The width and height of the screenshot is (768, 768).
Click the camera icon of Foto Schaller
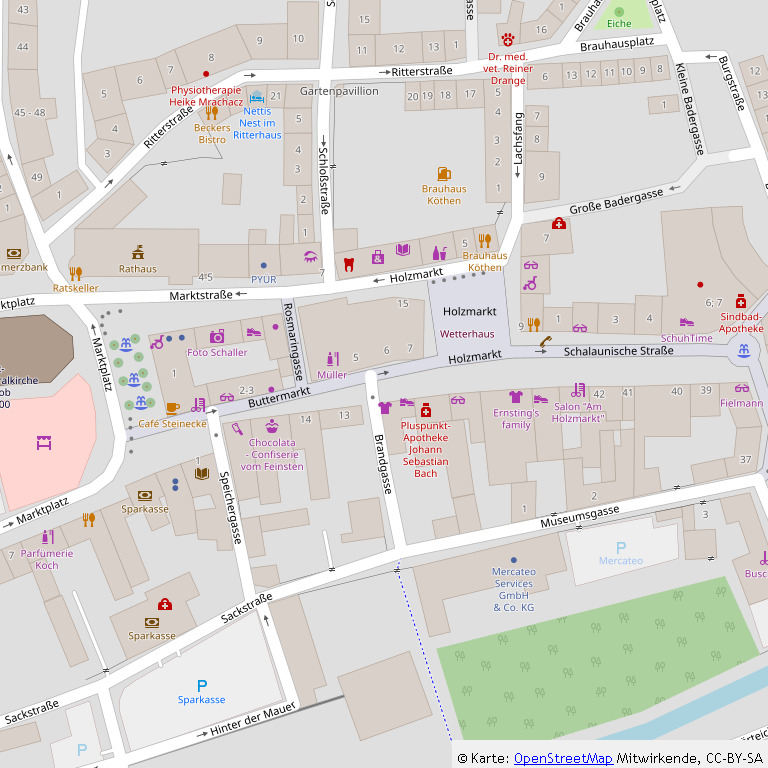(x=217, y=336)
